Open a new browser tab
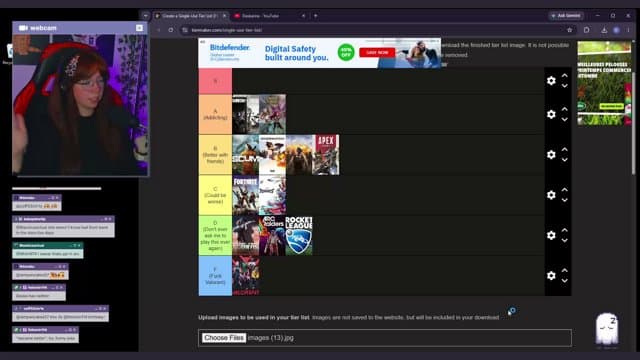Screen dimensions: 640x360 point(316,16)
